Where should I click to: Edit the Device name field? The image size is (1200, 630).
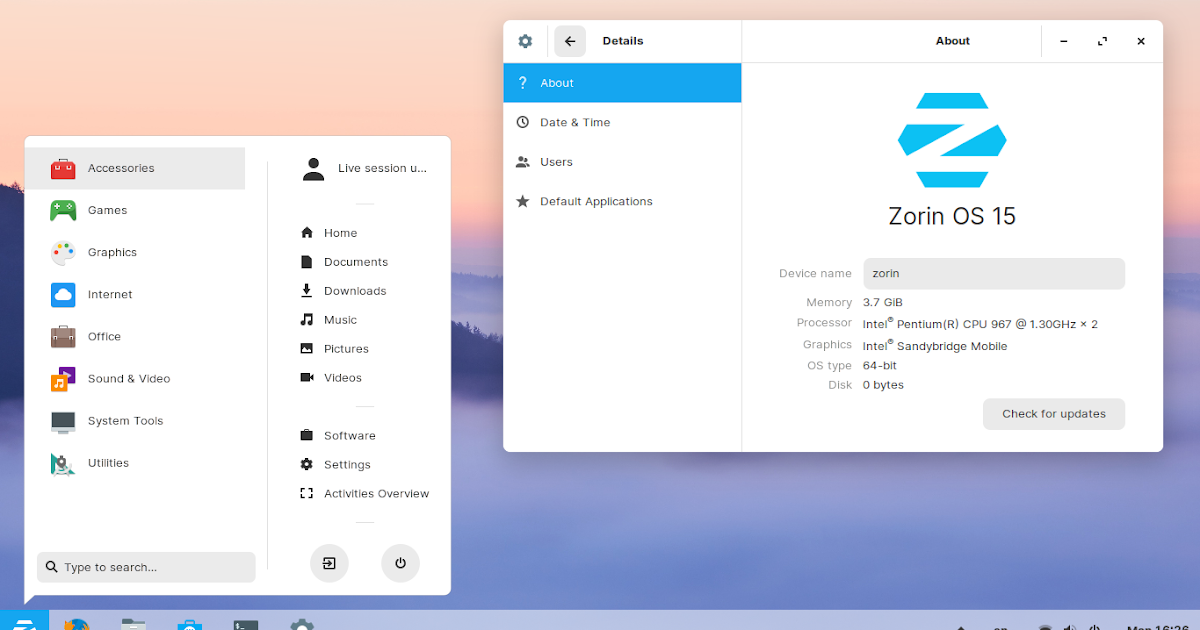coord(994,273)
